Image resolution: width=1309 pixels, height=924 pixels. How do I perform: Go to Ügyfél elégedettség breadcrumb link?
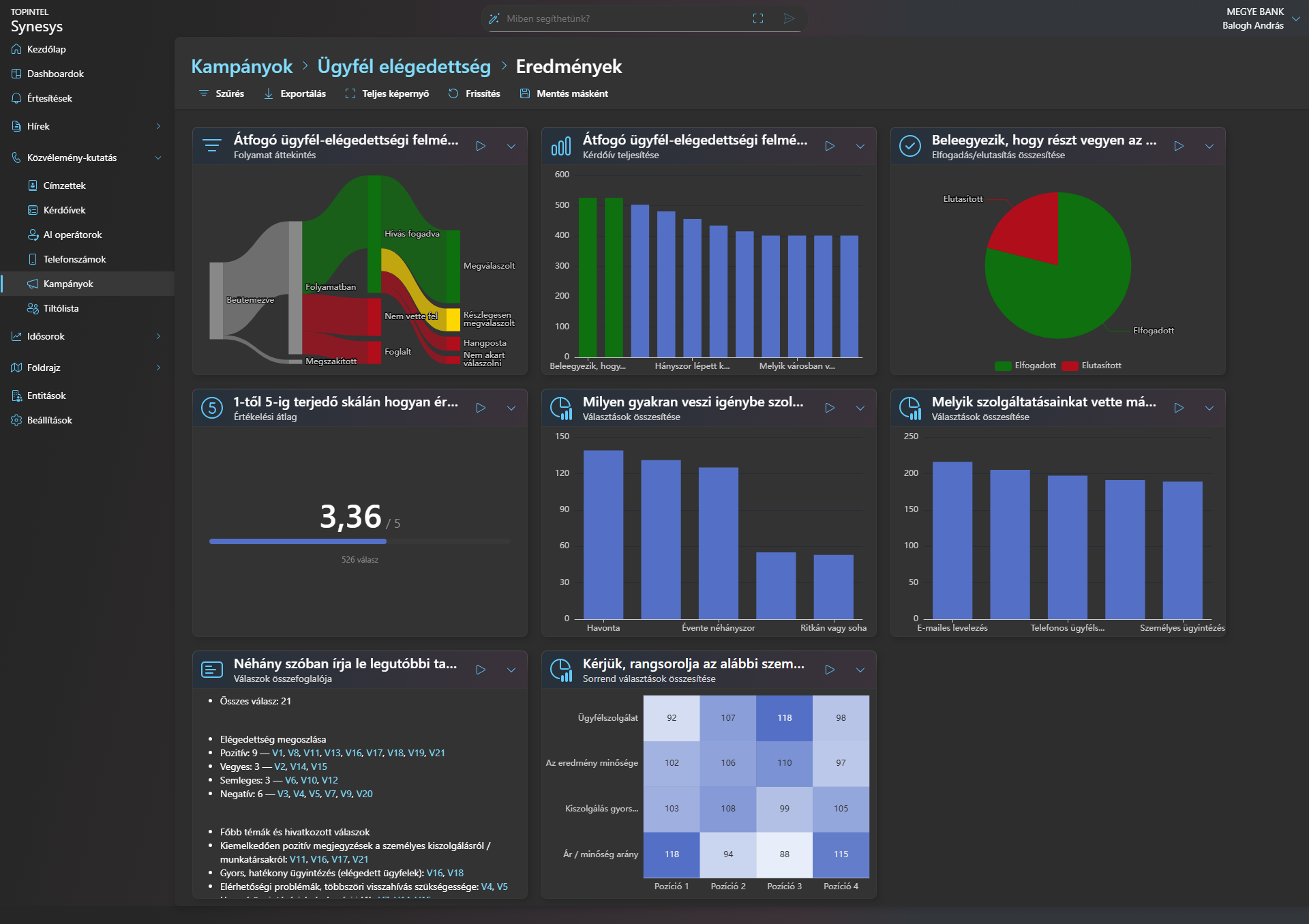click(404, 66)
